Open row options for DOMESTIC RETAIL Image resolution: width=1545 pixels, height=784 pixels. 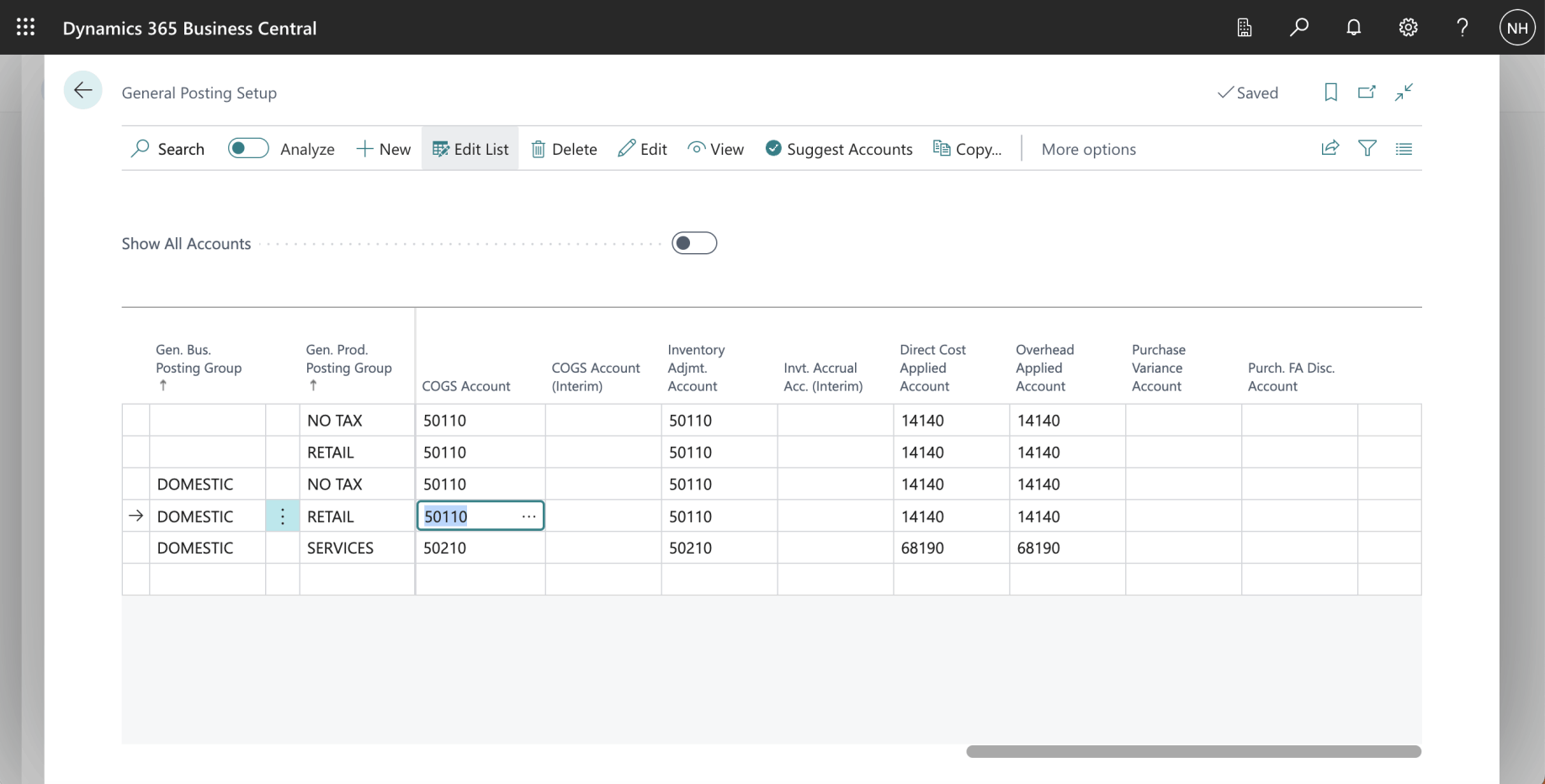tap(283, 516)
